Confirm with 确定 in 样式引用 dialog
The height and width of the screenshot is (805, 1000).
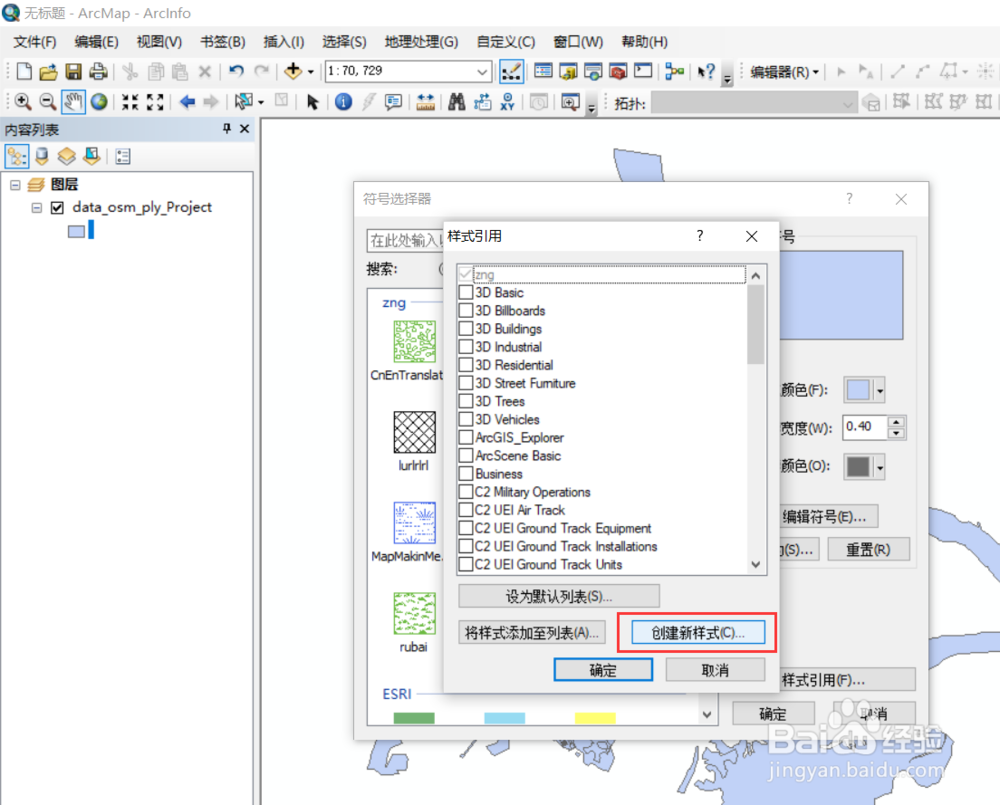[x=603, y=670]
